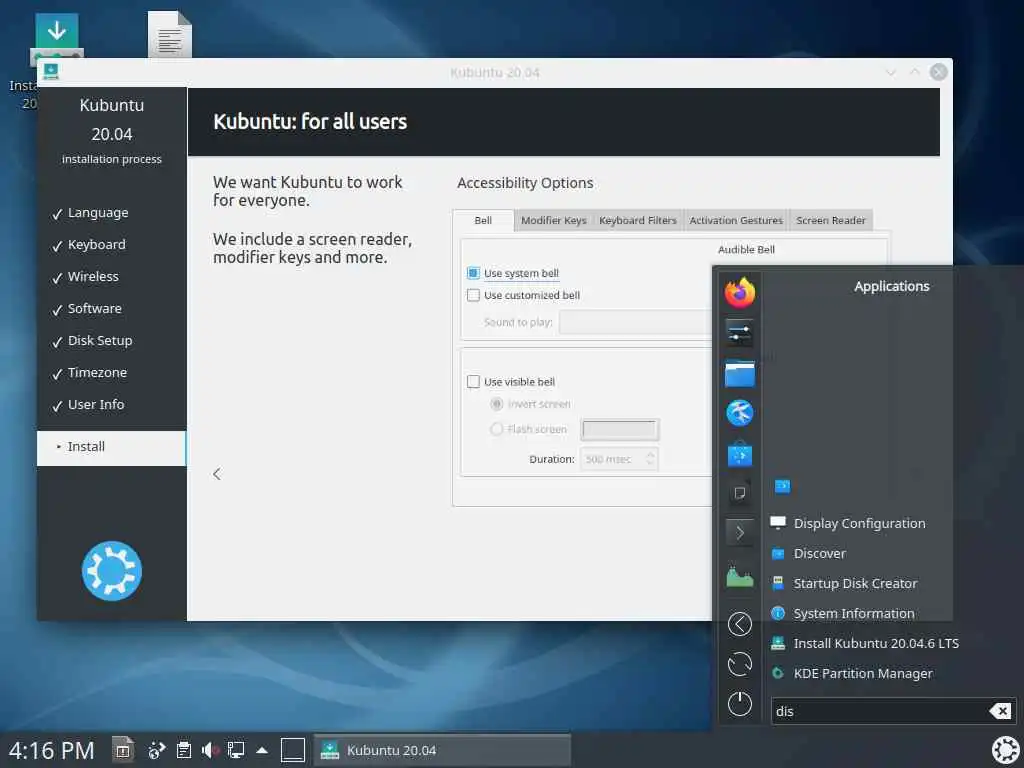The image size is (1024, 768).
Task: Open the Keyboard Filters tab
Action: tap(637, 220)
